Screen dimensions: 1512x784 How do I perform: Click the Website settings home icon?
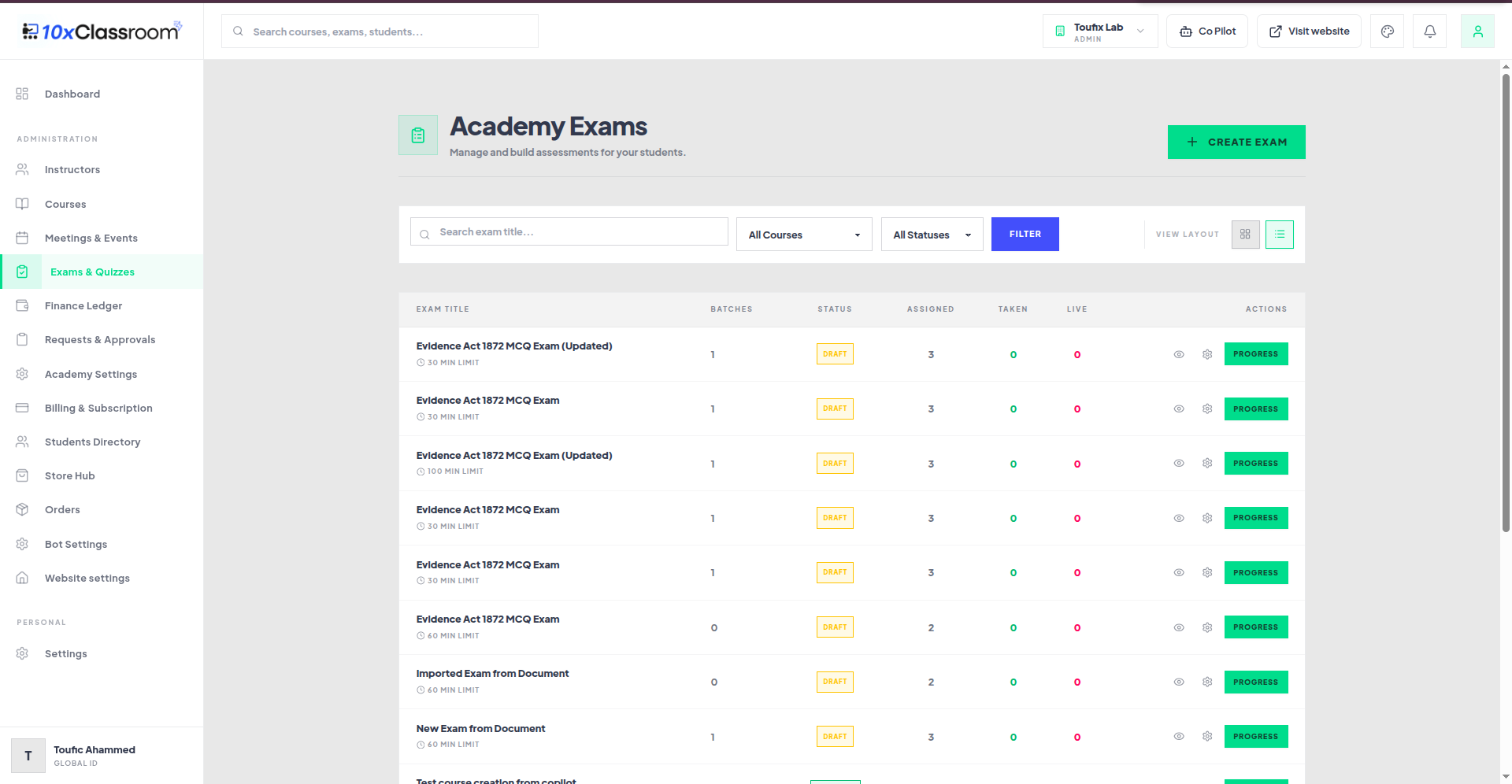pos(22,578)
